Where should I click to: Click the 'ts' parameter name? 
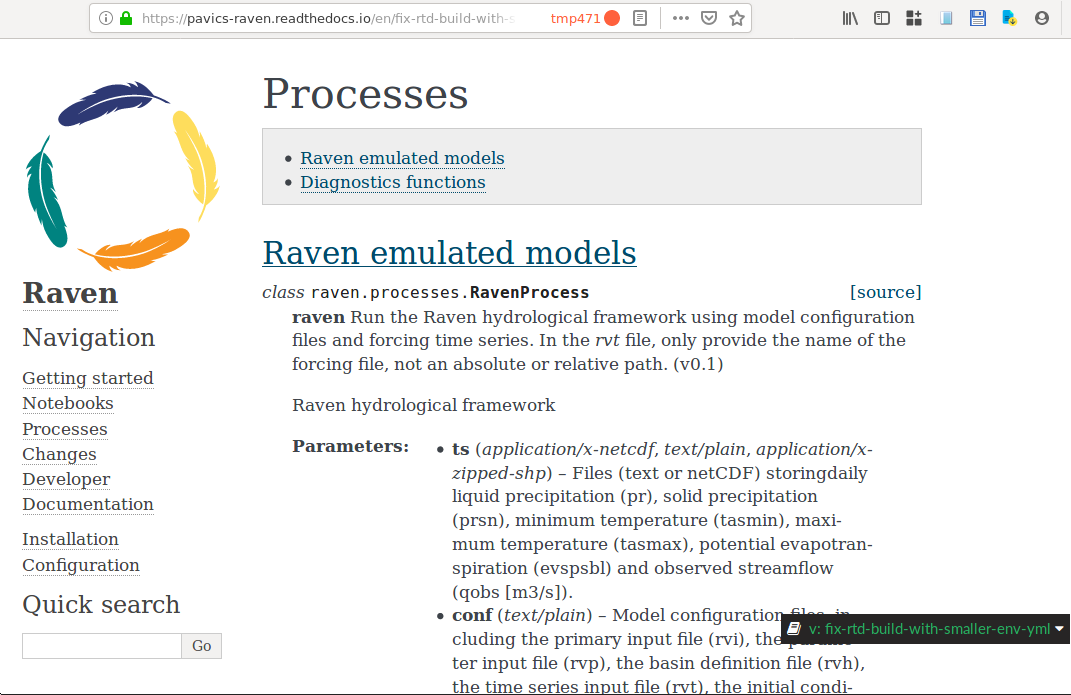pos(460,449)
